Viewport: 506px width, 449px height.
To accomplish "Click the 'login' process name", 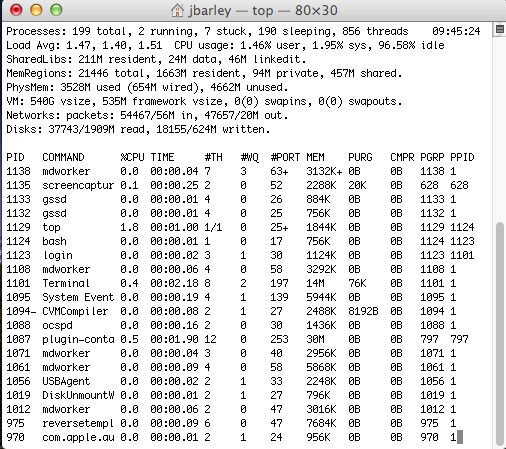I will pos(57,255).
